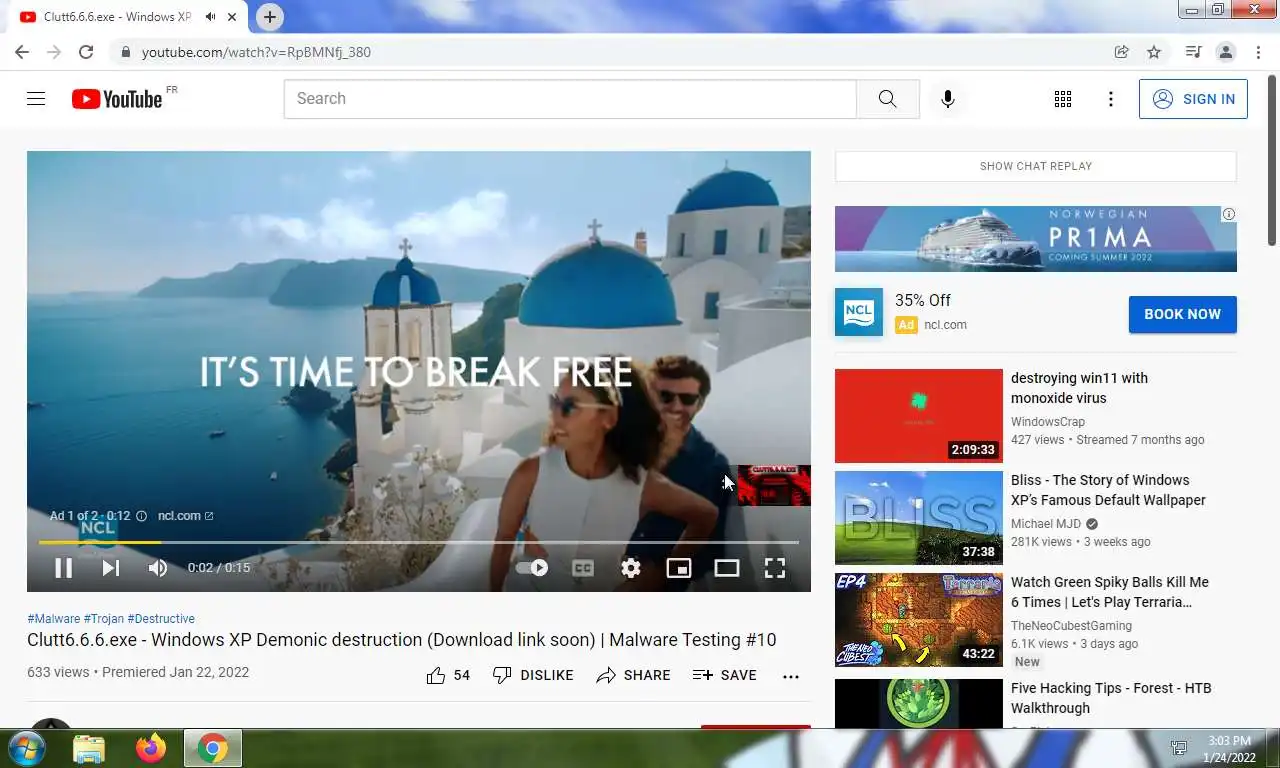This screenshot has width=1280, height=768.
Task: Close the Clutt6.6.6.exe tab
Action: click(x=232, y=17)
